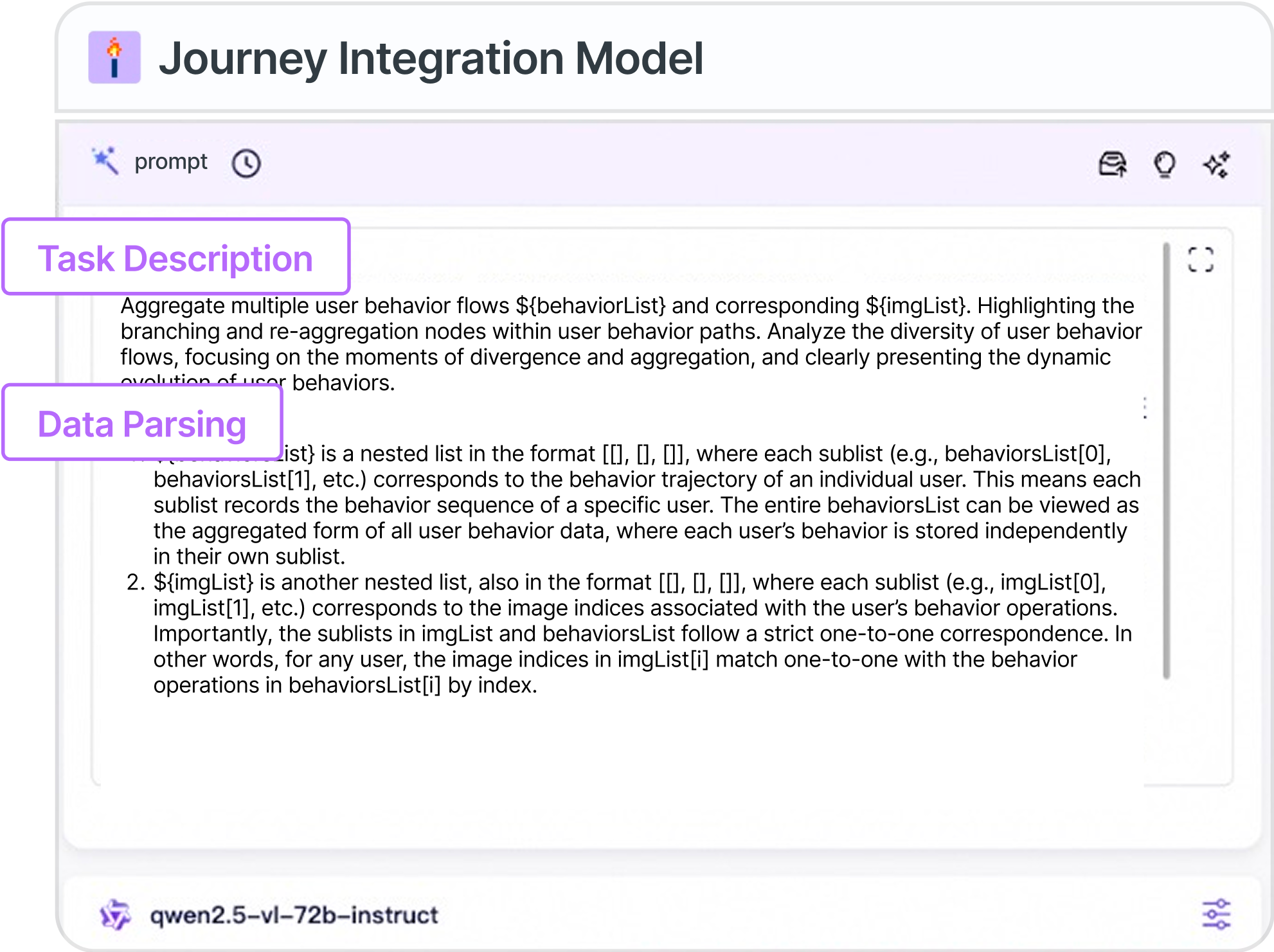Expand prompt editor to fullscreen
The height and width of the screenshot is (952, 1274).
tap(1200, 260)
